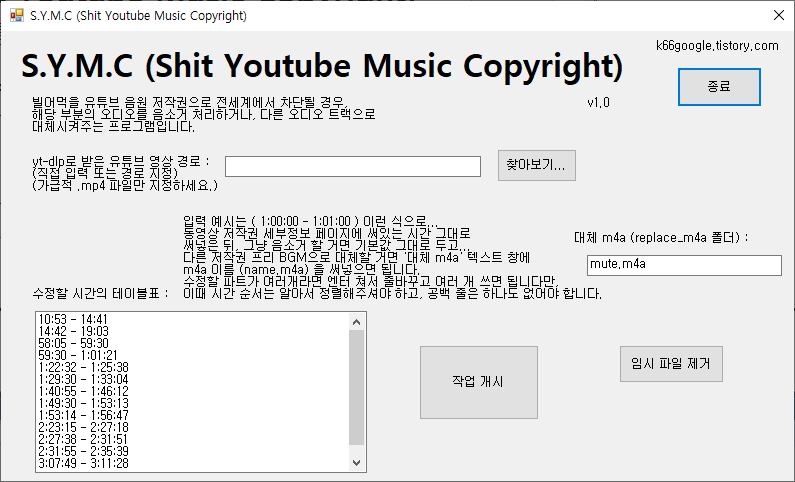Click time row 2:27:38 - 2:31:51
The height and width of the screenshot is (482, 795).
(x=84, y=439)
